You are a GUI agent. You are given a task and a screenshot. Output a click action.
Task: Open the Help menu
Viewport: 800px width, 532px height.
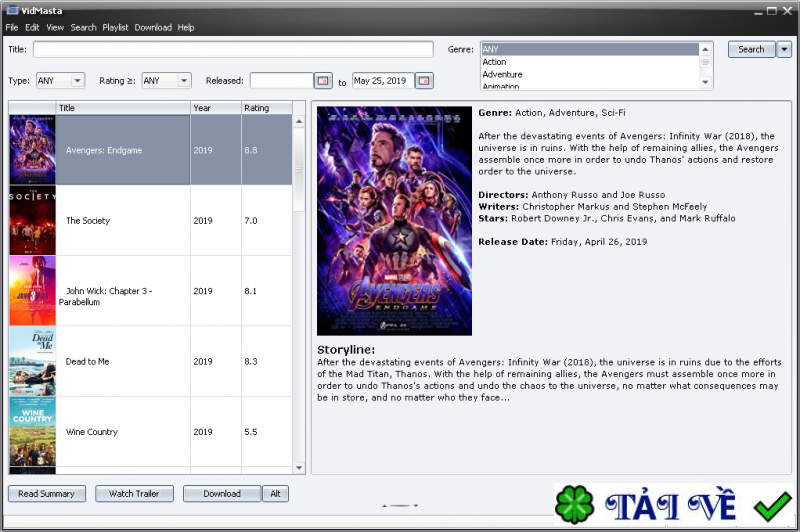pyautogui.click(x=186, y=28)
